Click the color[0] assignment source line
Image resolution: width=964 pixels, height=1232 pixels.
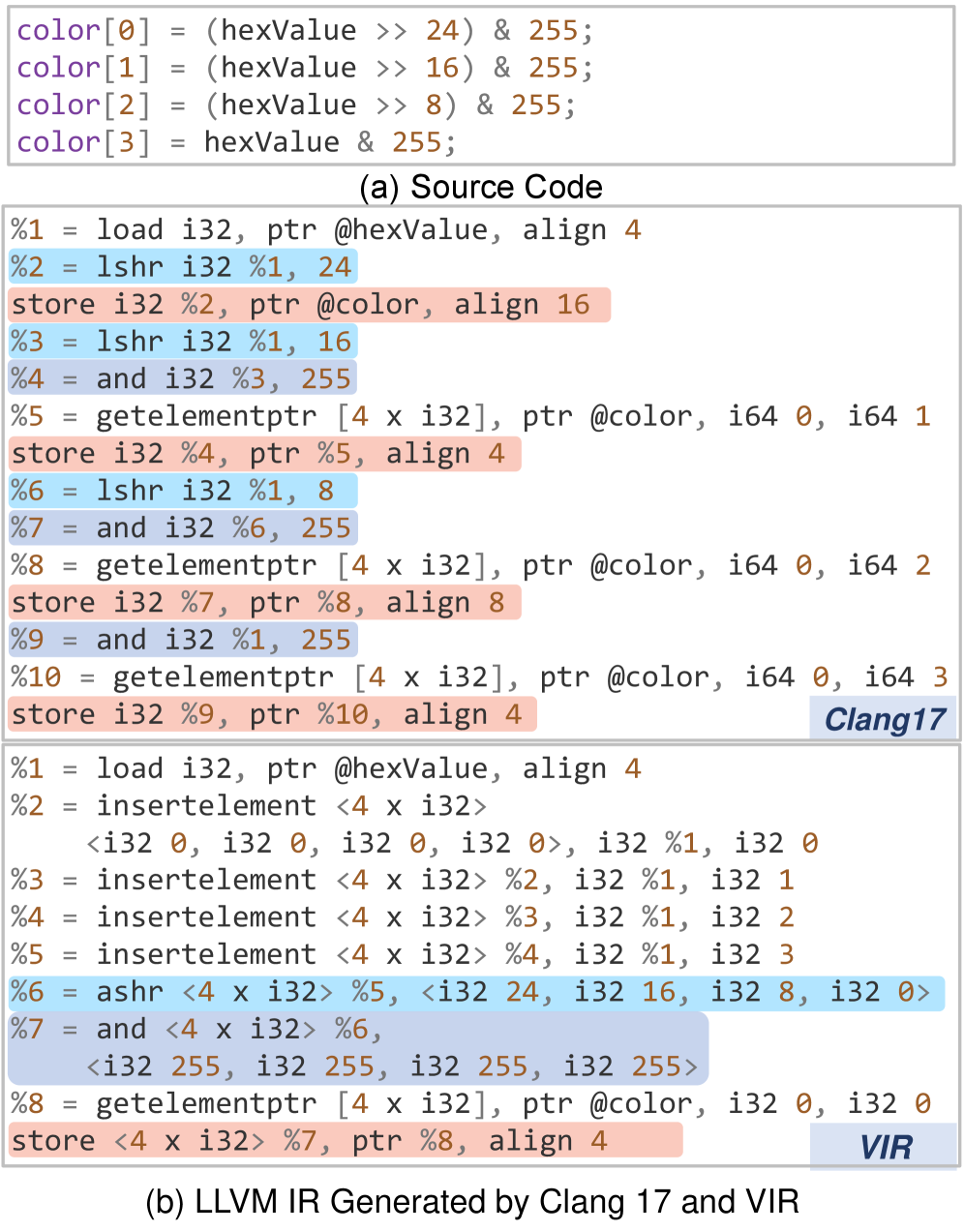click(305, 31)
